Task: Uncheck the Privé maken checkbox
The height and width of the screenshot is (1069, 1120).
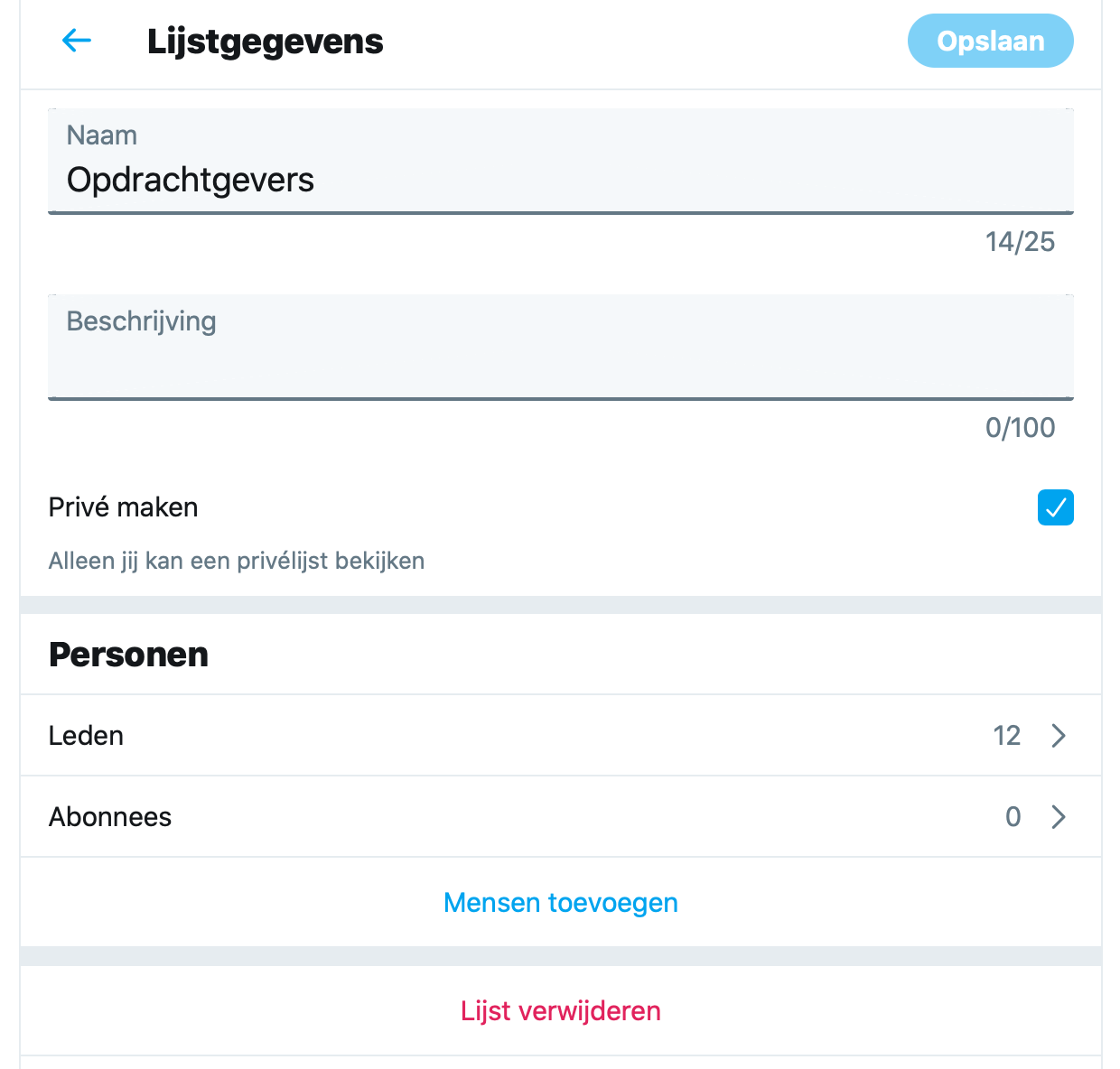Action: point(1055,507)
